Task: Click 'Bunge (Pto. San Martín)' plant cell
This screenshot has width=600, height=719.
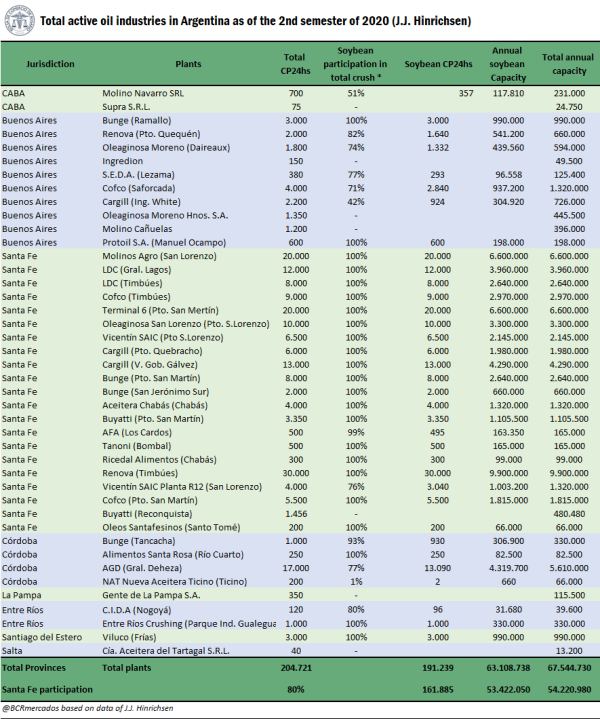Action: (151, 378)
